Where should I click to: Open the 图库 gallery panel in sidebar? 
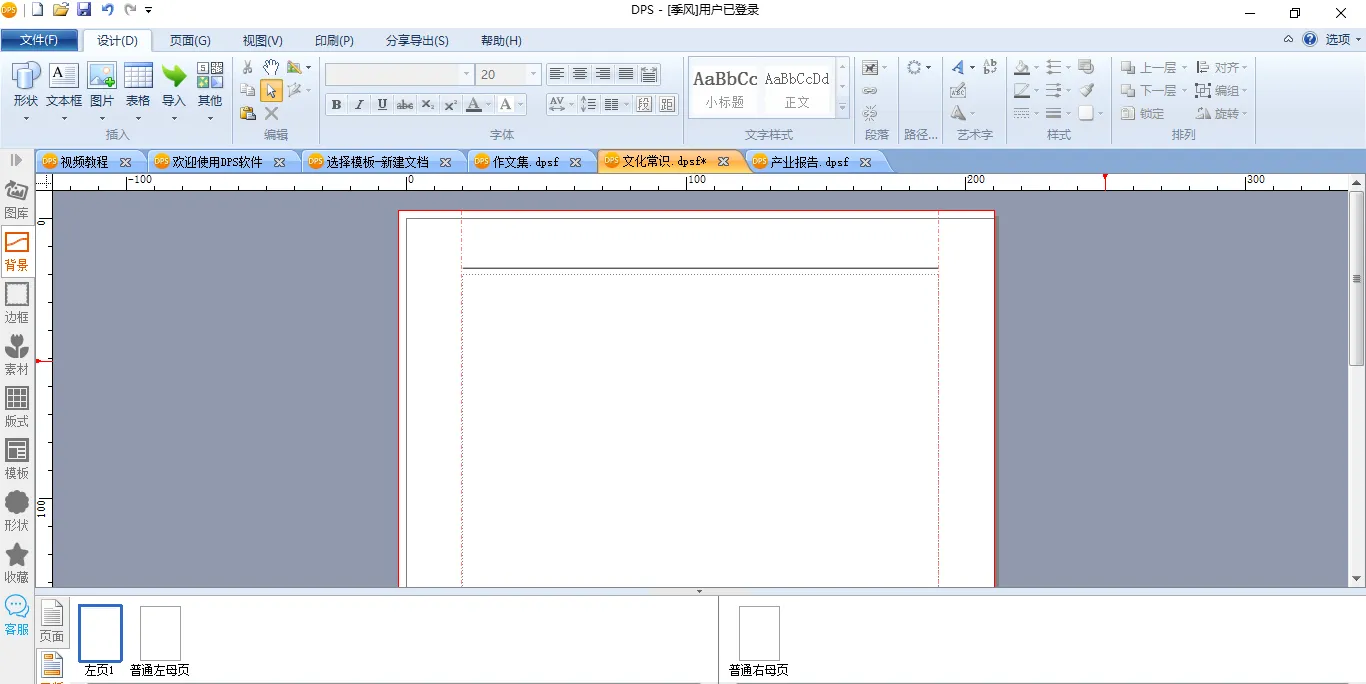(x=16, y=199)
